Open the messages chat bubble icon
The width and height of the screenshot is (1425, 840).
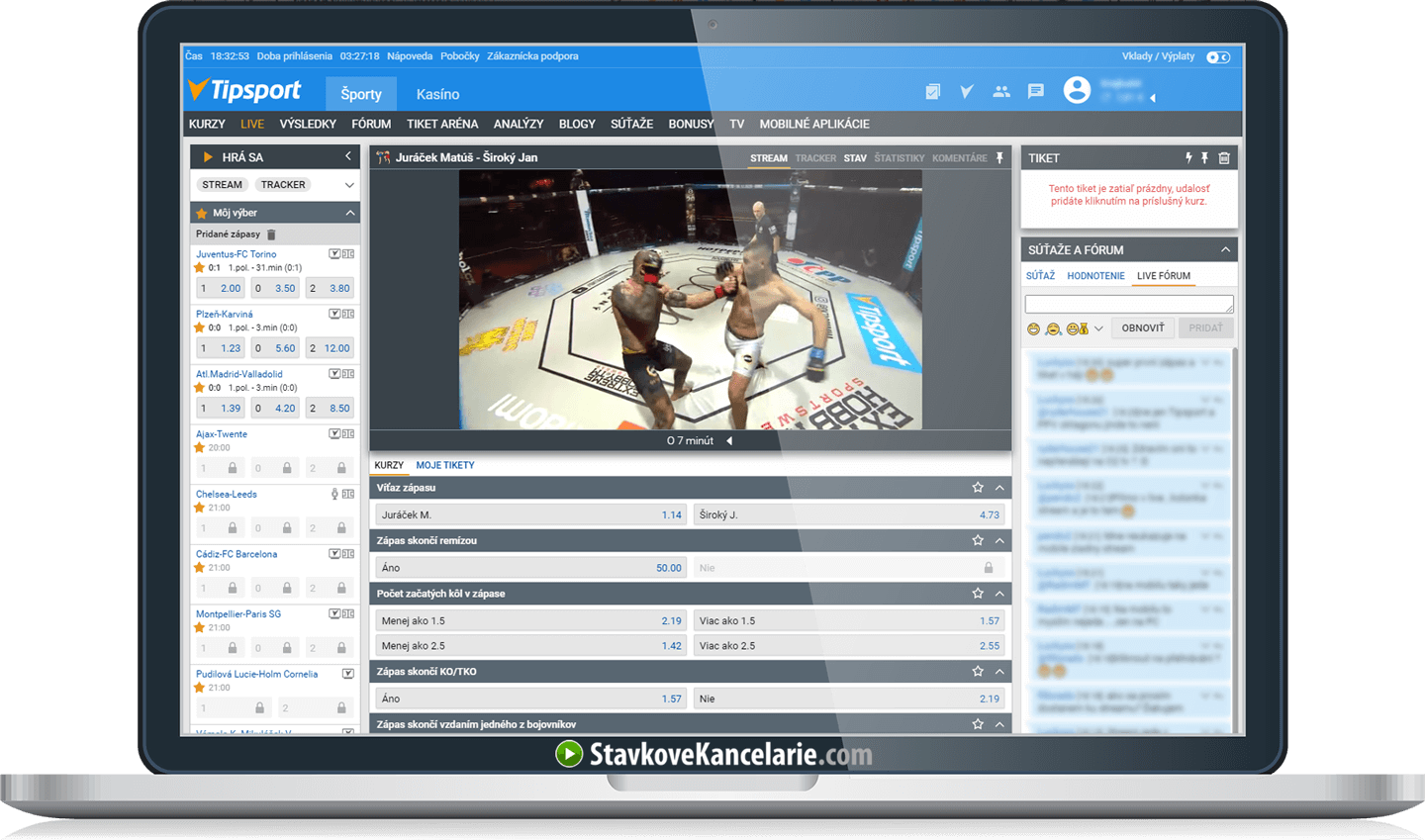1036,91
